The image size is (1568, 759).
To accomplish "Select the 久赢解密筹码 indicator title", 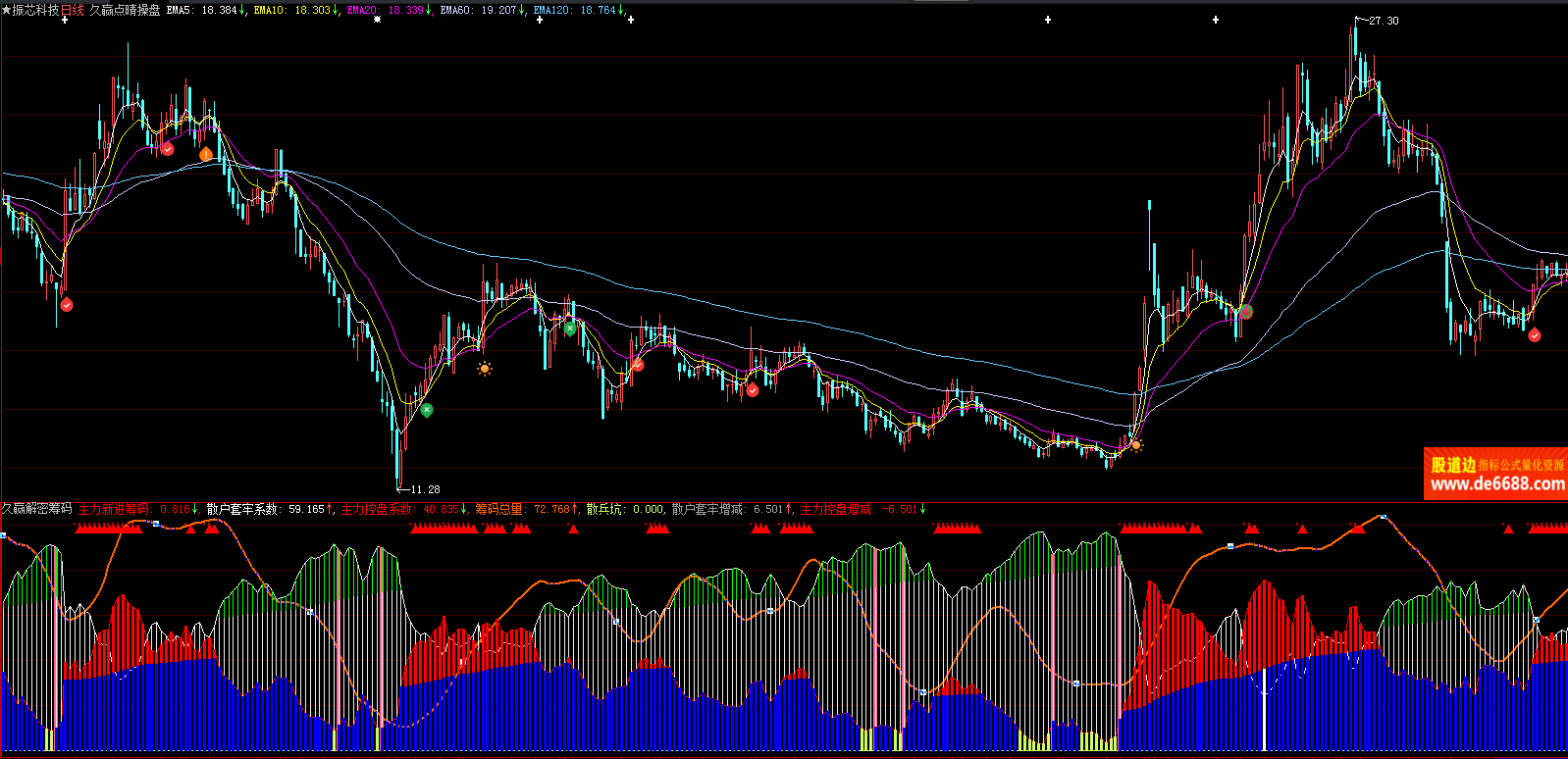I will click(x=36, y=509).
